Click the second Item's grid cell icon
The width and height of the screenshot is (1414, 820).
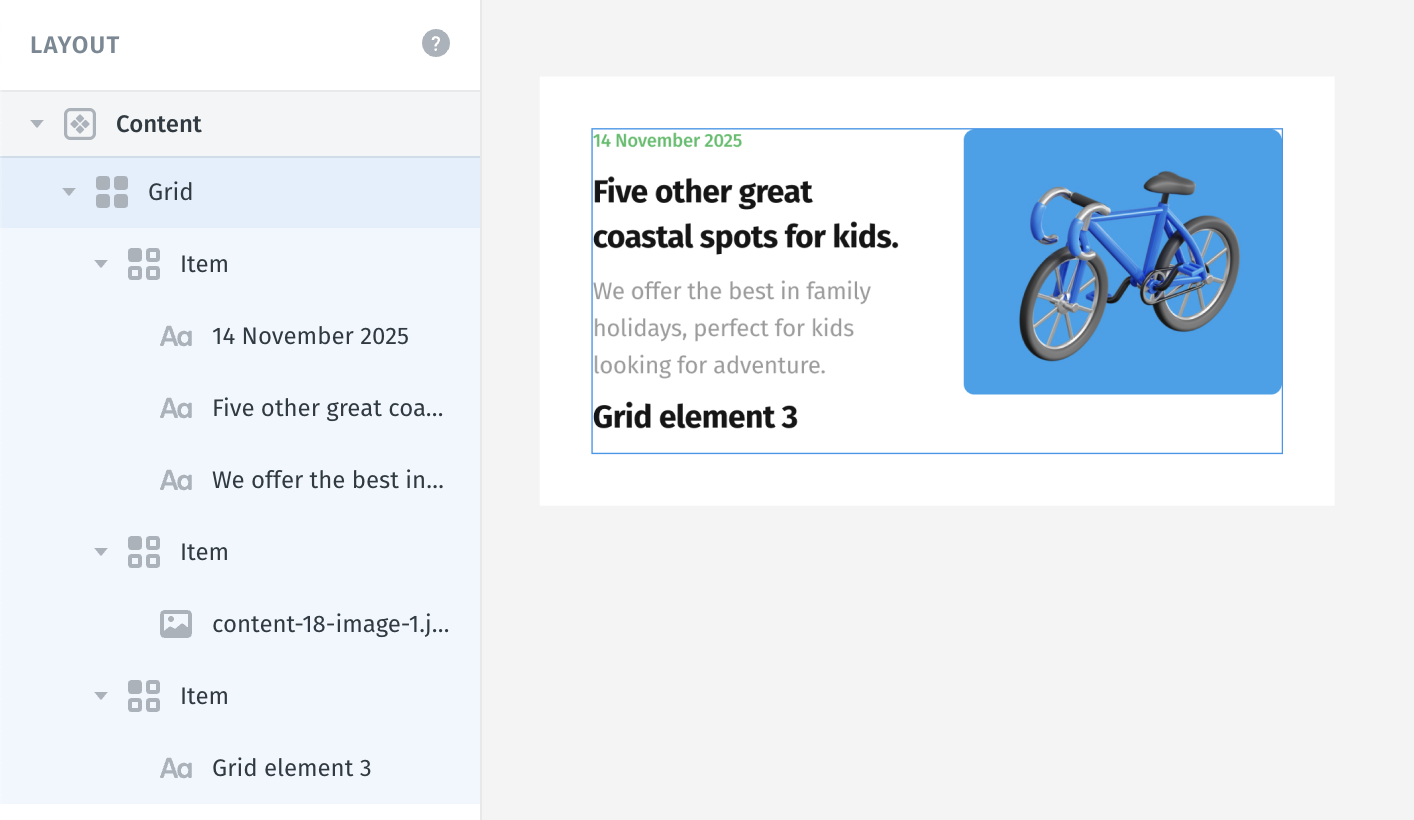(144, 552)
